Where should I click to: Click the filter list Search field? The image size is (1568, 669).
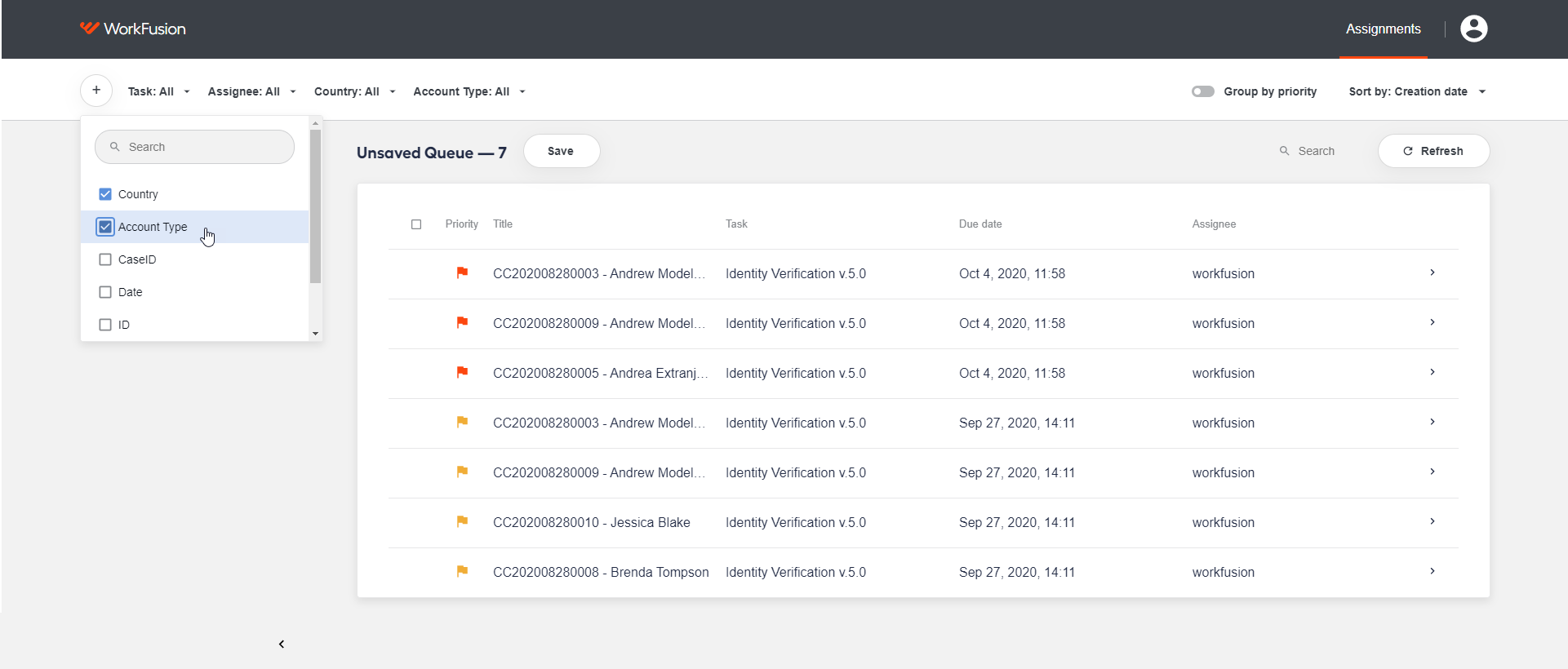click(x=194, y=147)
